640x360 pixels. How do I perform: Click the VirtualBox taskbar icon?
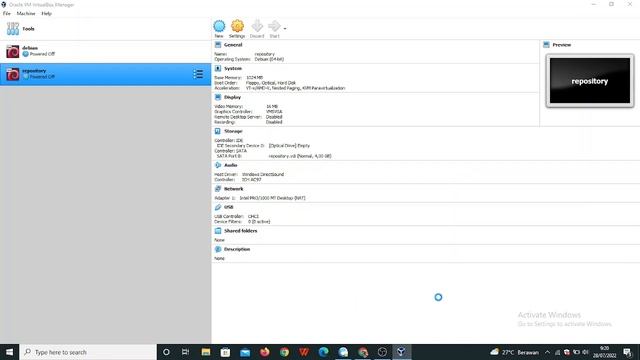(402, 352)
